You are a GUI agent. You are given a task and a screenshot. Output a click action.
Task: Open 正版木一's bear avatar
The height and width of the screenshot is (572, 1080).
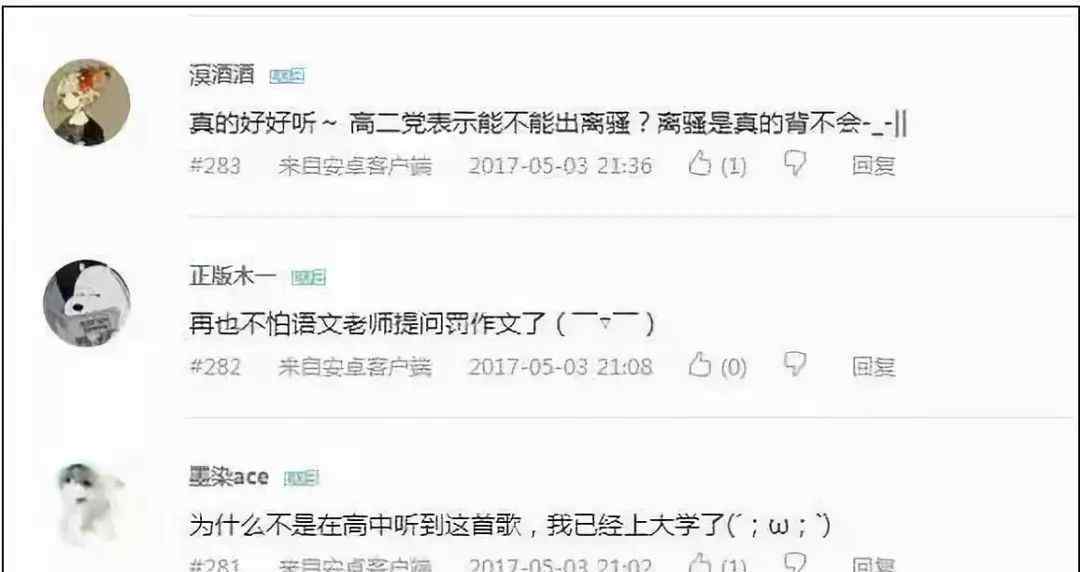87,303
